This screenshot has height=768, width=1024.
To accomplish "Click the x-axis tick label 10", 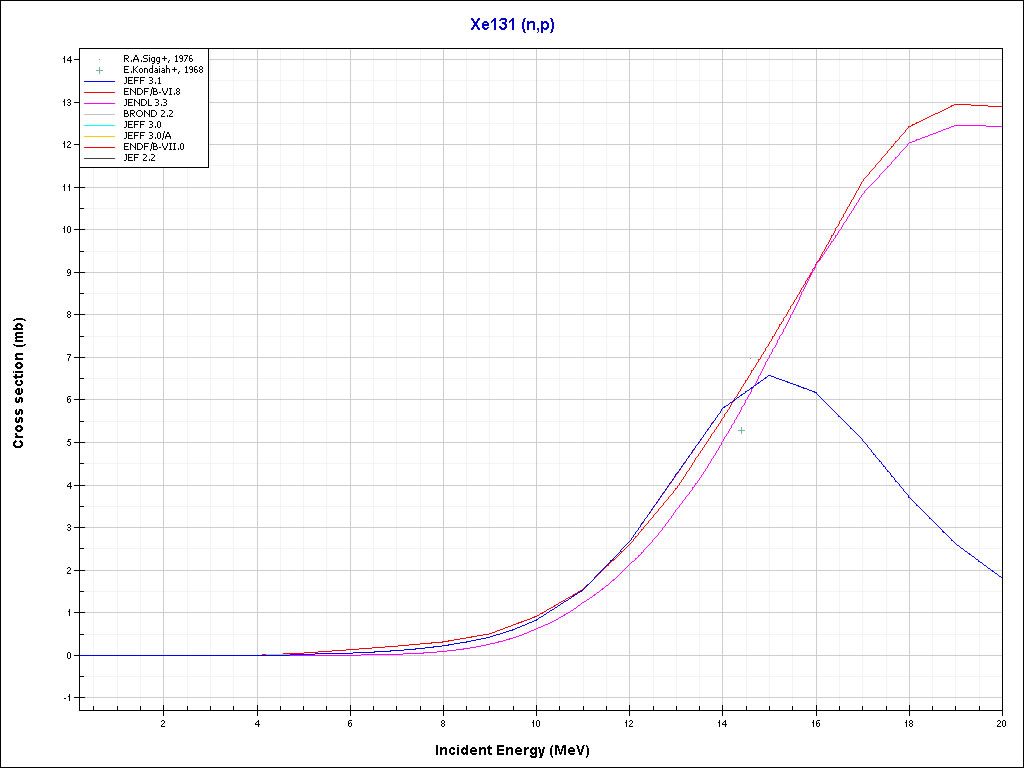I will point(536,722).
